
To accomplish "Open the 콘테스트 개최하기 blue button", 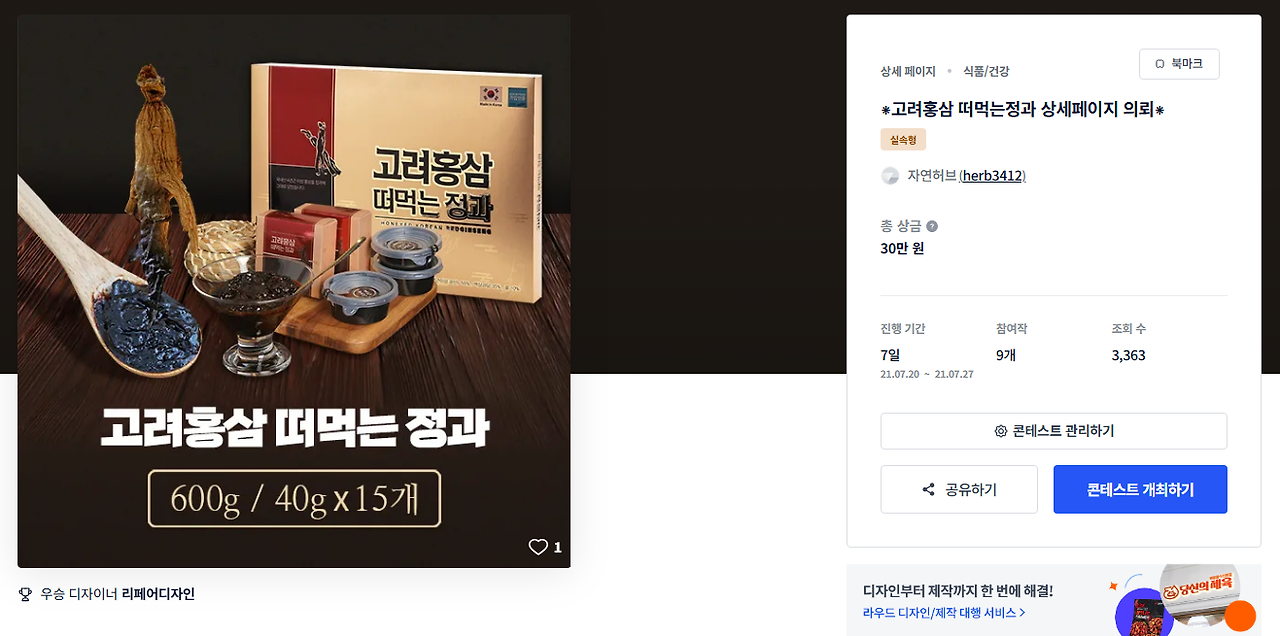I will (1140, 490).
